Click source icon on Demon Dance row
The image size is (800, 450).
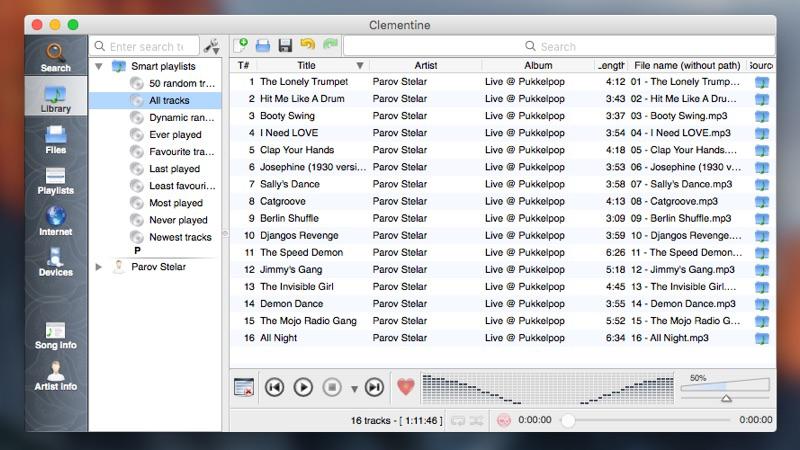tap(762, 304)
